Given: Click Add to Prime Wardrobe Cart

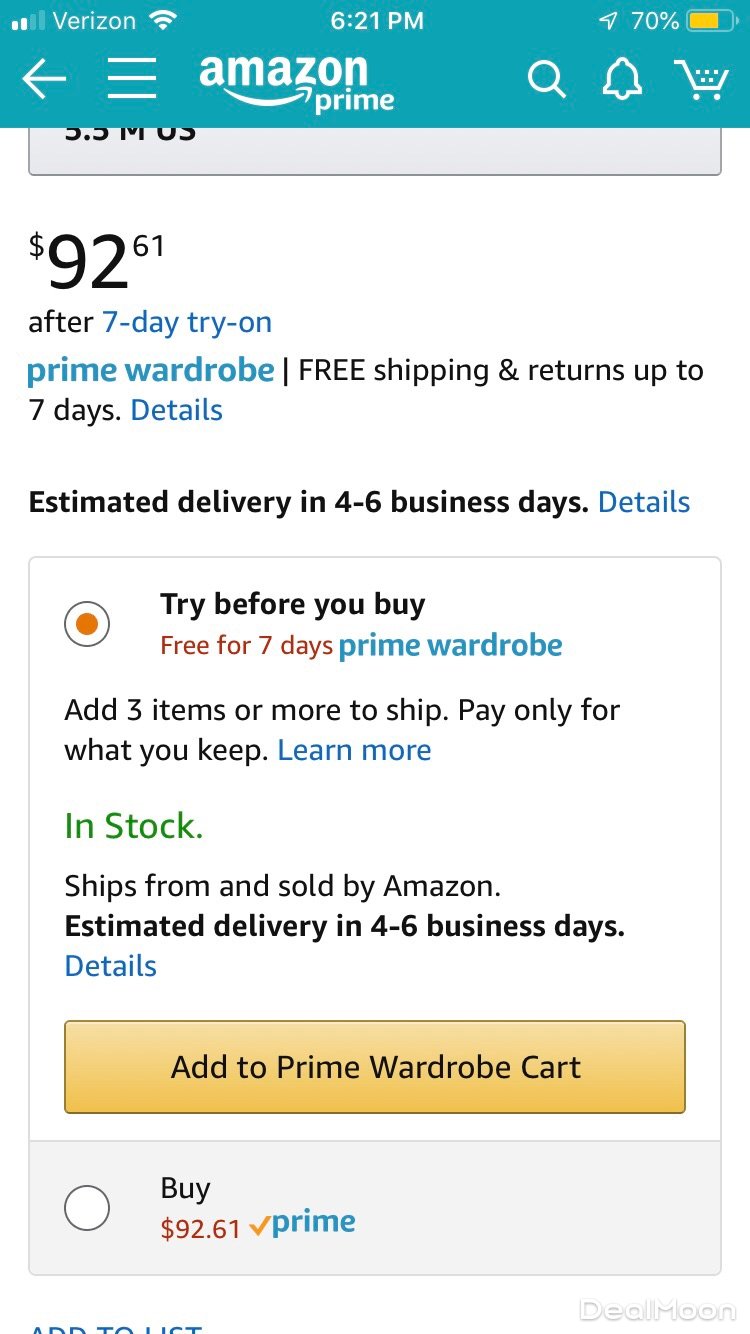Looking at the screenshot, I should (375, 1067).
